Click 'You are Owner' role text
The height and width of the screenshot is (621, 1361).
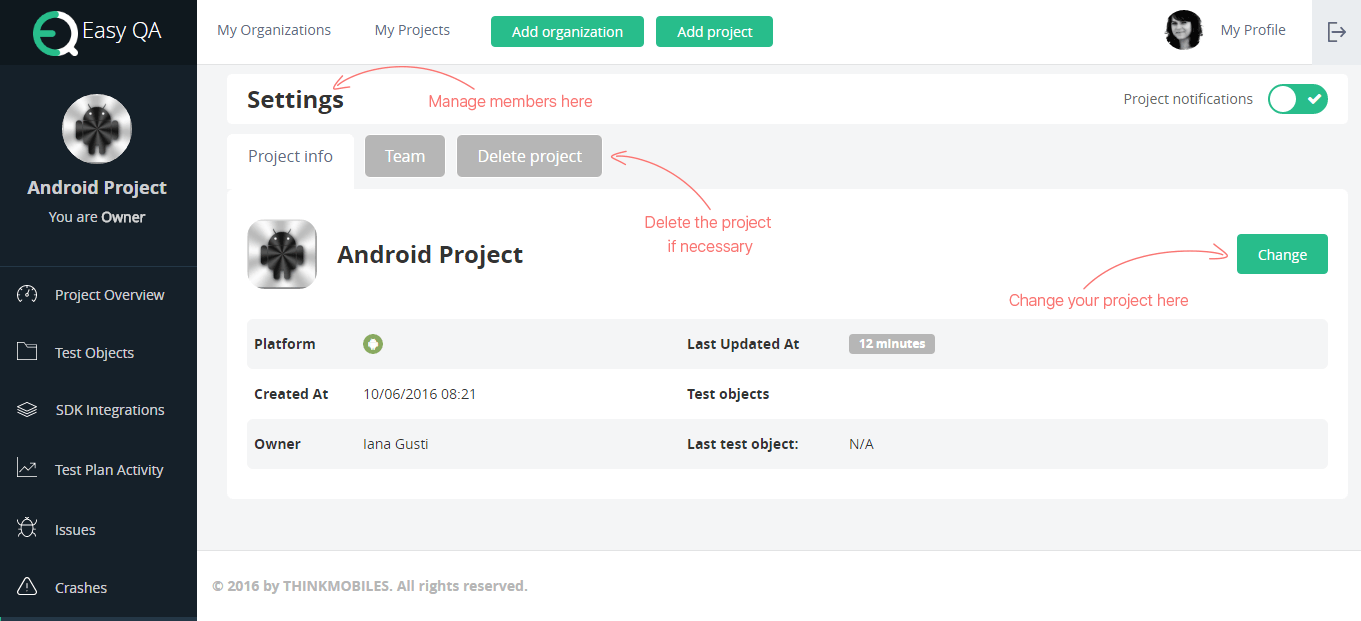coord(97,217)
